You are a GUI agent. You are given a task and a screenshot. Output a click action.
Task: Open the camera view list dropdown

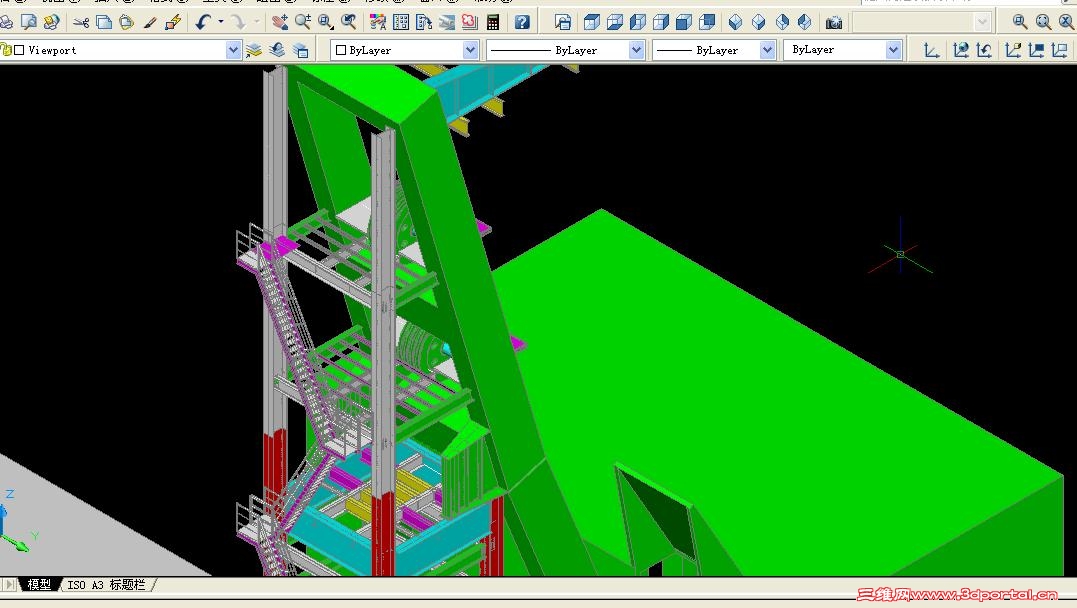pyautogui.click(x=983, y=23)
